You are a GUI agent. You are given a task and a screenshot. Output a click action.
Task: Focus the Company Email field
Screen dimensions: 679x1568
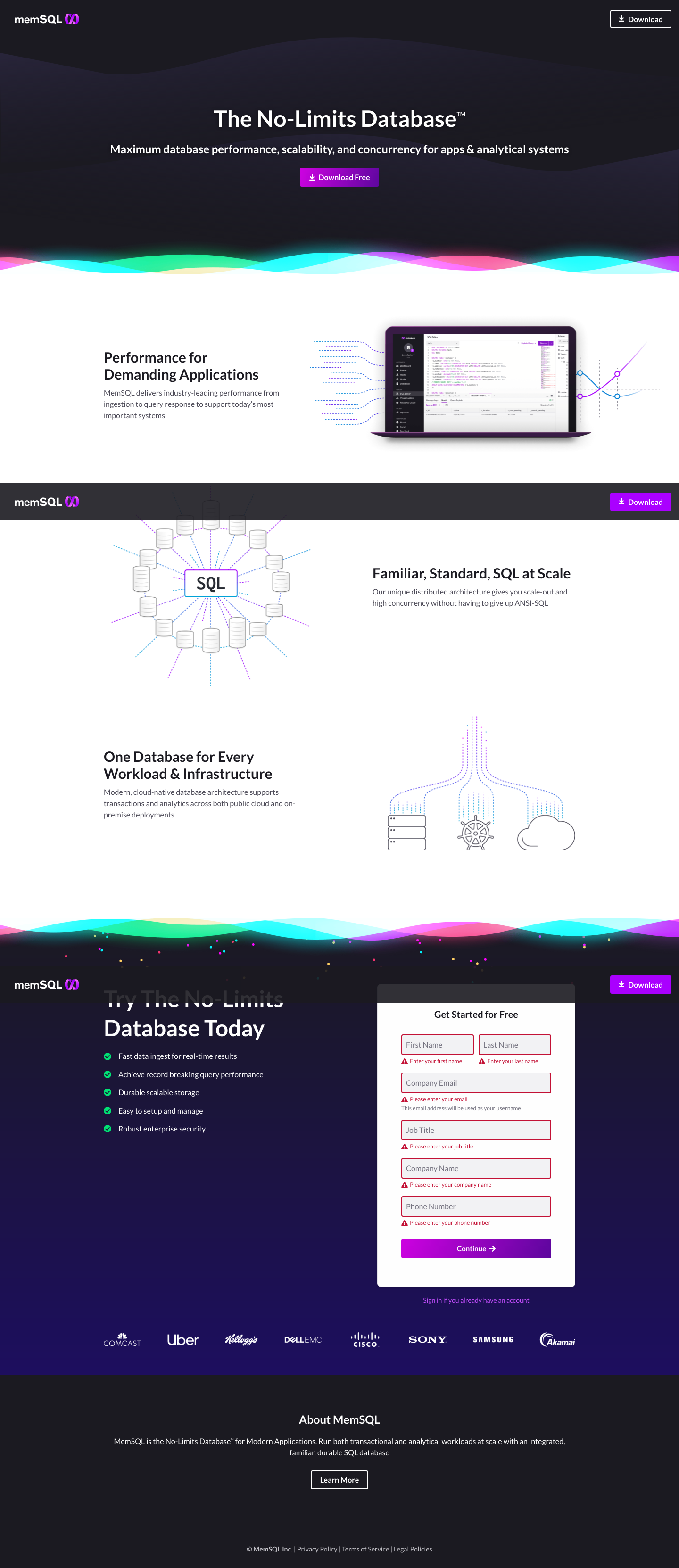point(476,1083)
